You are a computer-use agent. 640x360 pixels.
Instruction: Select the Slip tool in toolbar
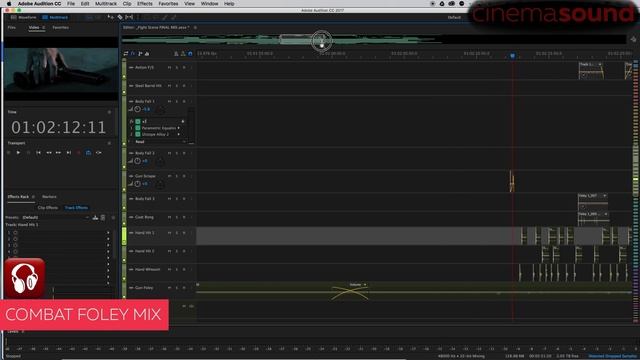129,17
